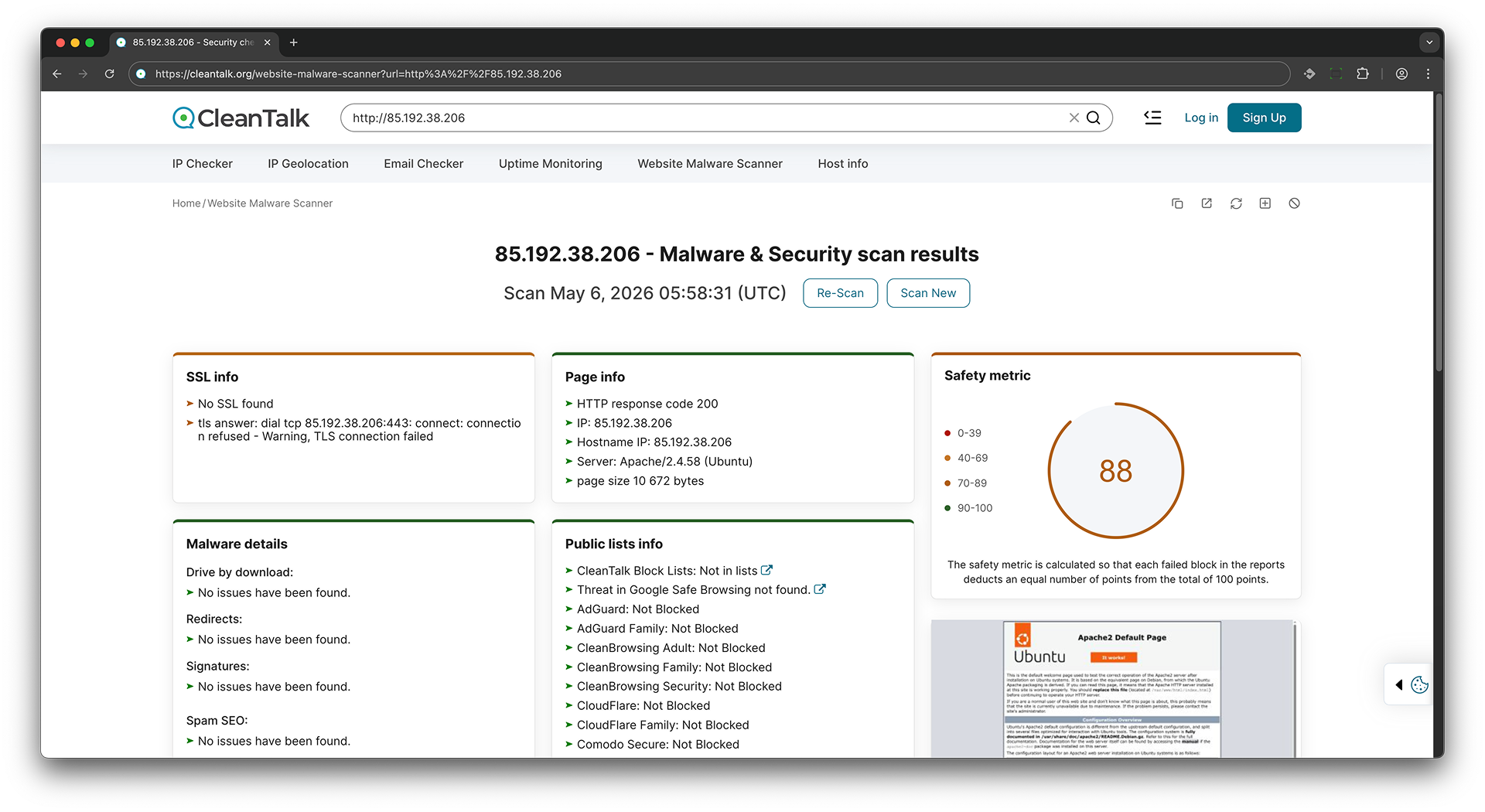1485x812 pixels.
Task: Open the browser profile icon
Action: click(x=1401, y=73)
